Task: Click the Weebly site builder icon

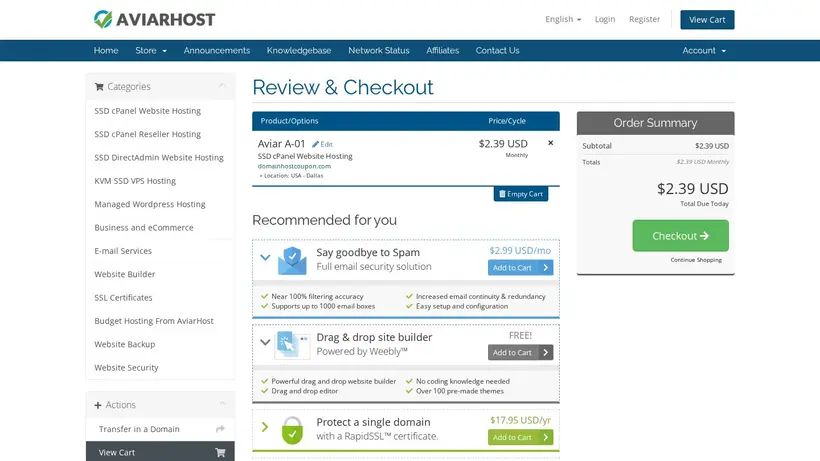Action: [x=292, y=345]
